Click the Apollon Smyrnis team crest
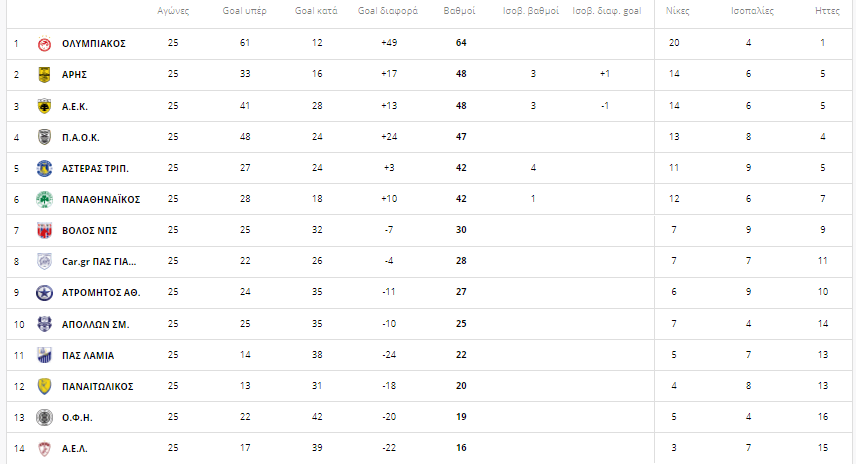Screen dimensions: 856x464 pyautogui.click(x=44, y=324)
